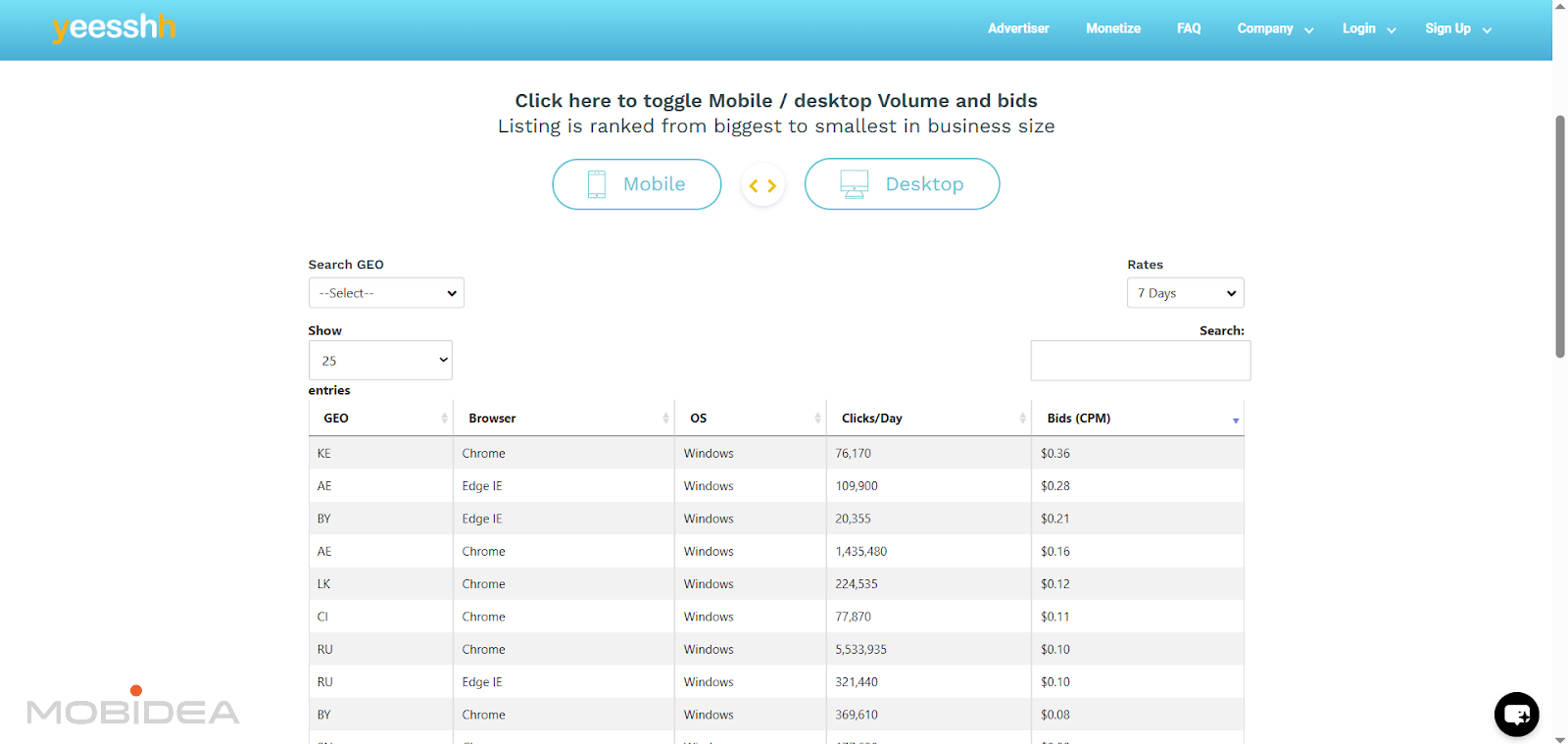Go to the Advertiser page
The height and width of the screenshot is (744, 1568).
(x=1018, y=29)
